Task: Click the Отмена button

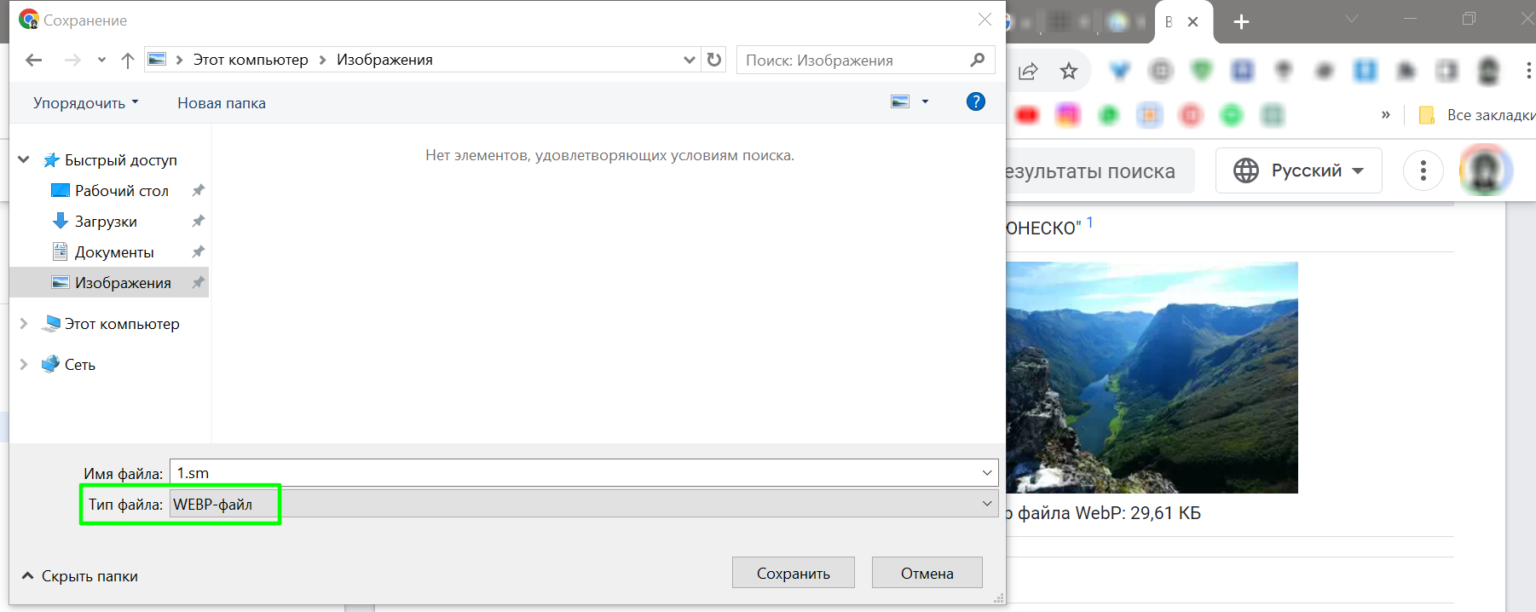Action: (x=927, y=573)
